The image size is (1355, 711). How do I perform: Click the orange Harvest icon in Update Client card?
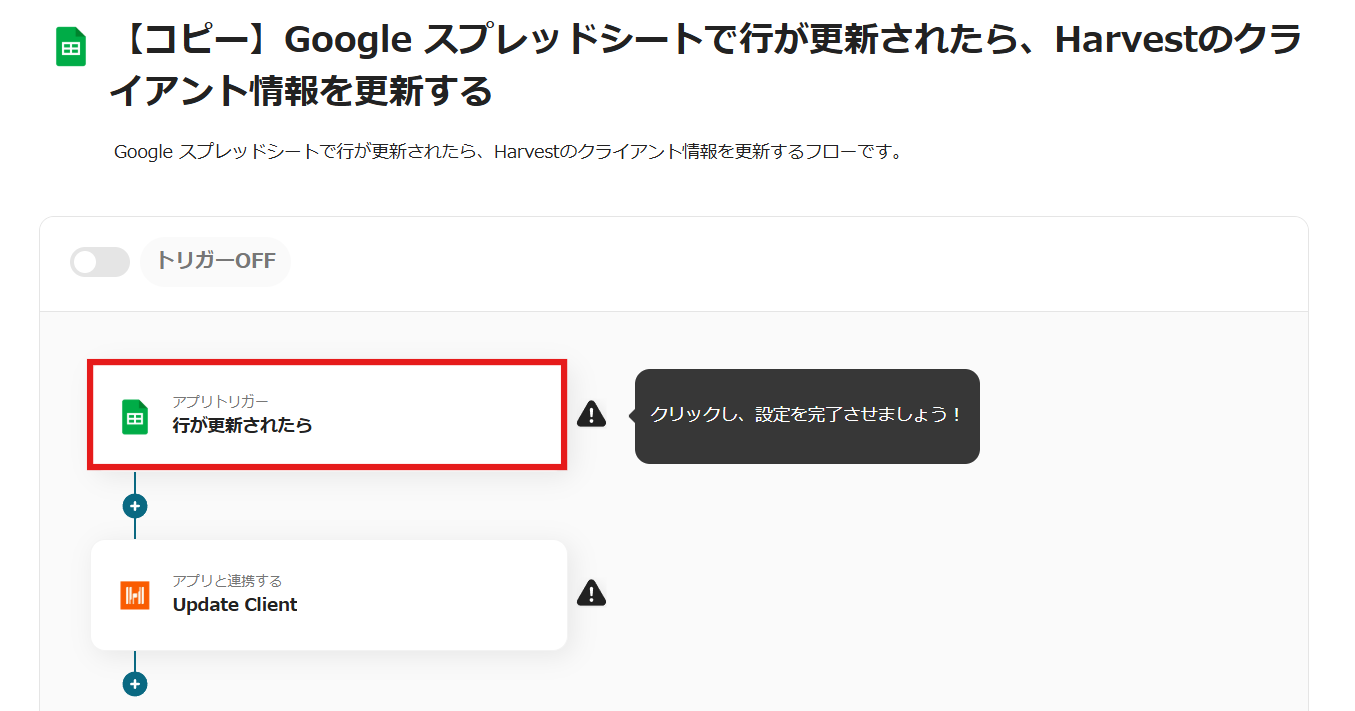click(x=135, y=595)
